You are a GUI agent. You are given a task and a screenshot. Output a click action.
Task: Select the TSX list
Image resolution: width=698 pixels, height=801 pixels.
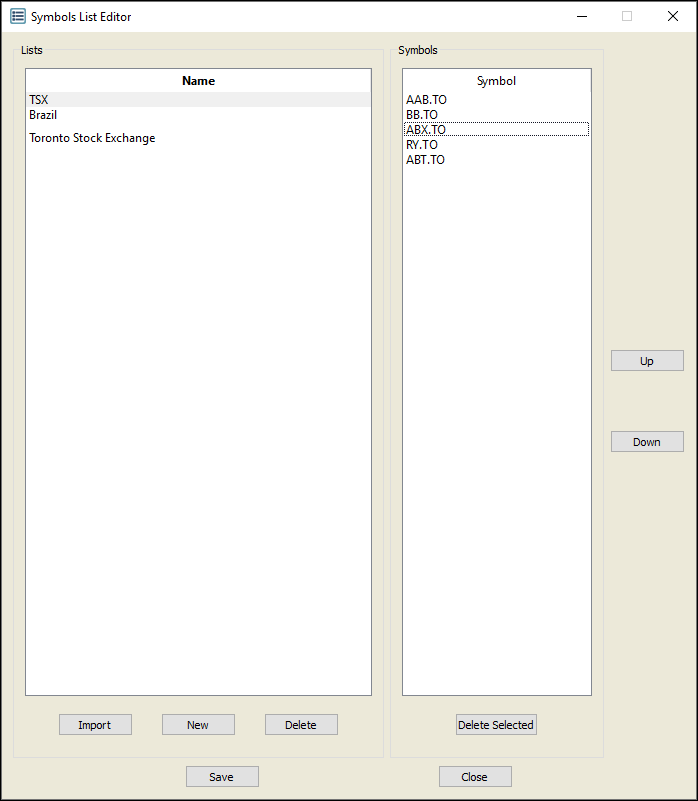coord(39,100)
